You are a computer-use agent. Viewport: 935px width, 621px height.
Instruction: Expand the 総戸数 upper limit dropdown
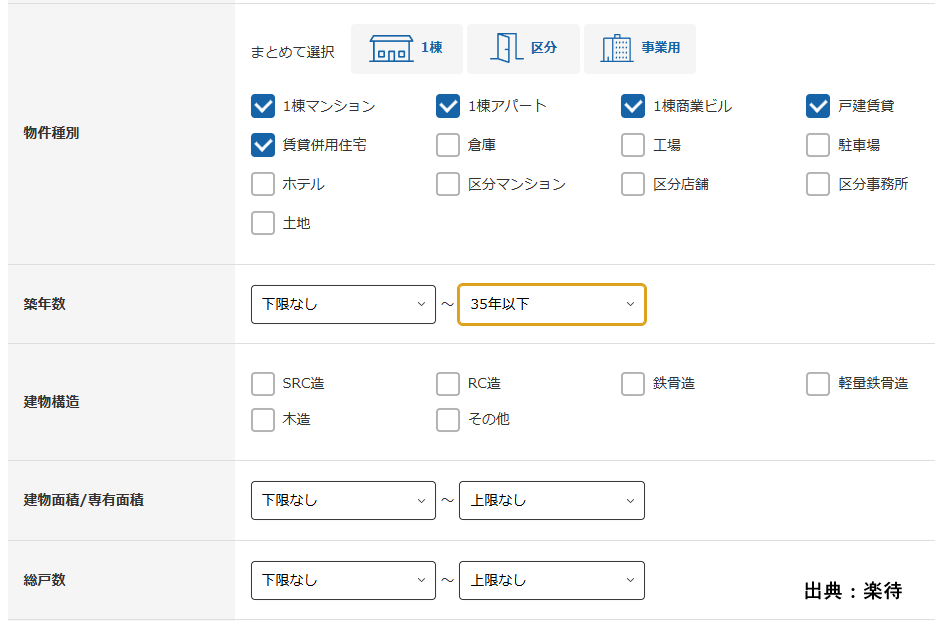coord(552,580)
